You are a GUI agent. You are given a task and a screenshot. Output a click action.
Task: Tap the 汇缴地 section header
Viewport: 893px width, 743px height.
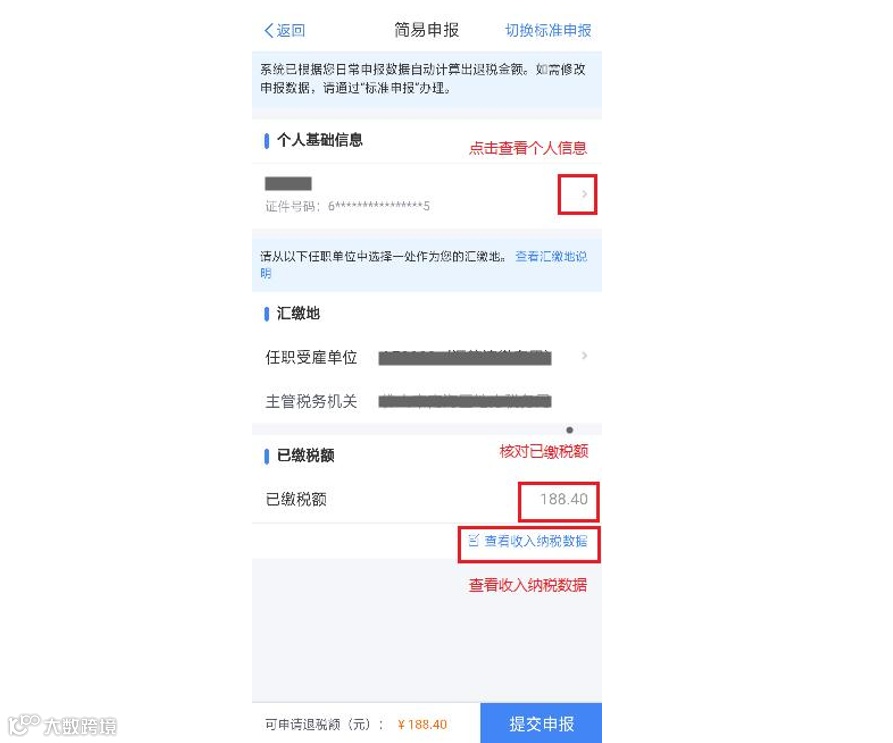point(298,313)
